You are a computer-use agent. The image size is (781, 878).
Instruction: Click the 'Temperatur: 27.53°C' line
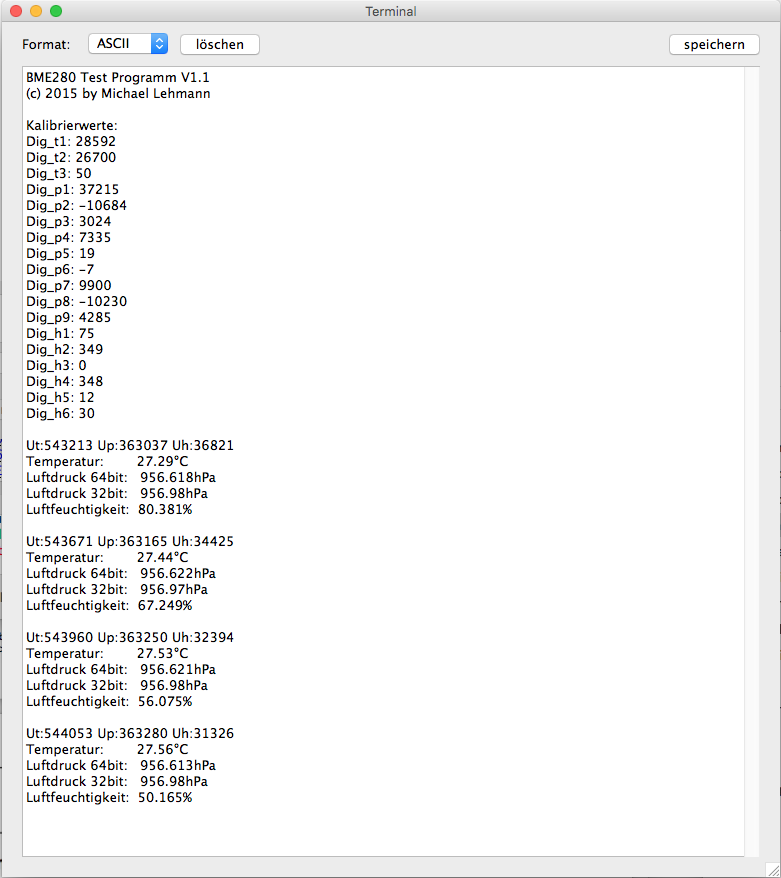(x=107, y=653)
